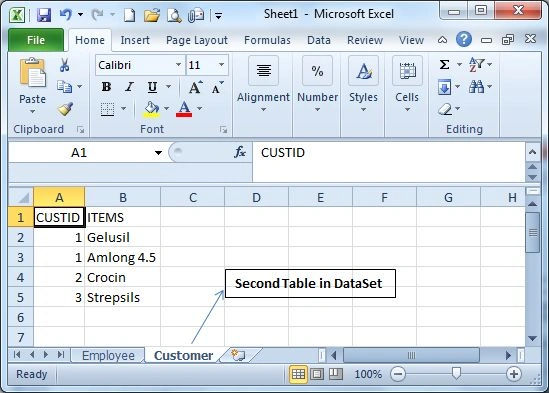Toggle Underline formatting
Image resolution: width=549 pixels, height=393 pixels.
coord(152,87)
